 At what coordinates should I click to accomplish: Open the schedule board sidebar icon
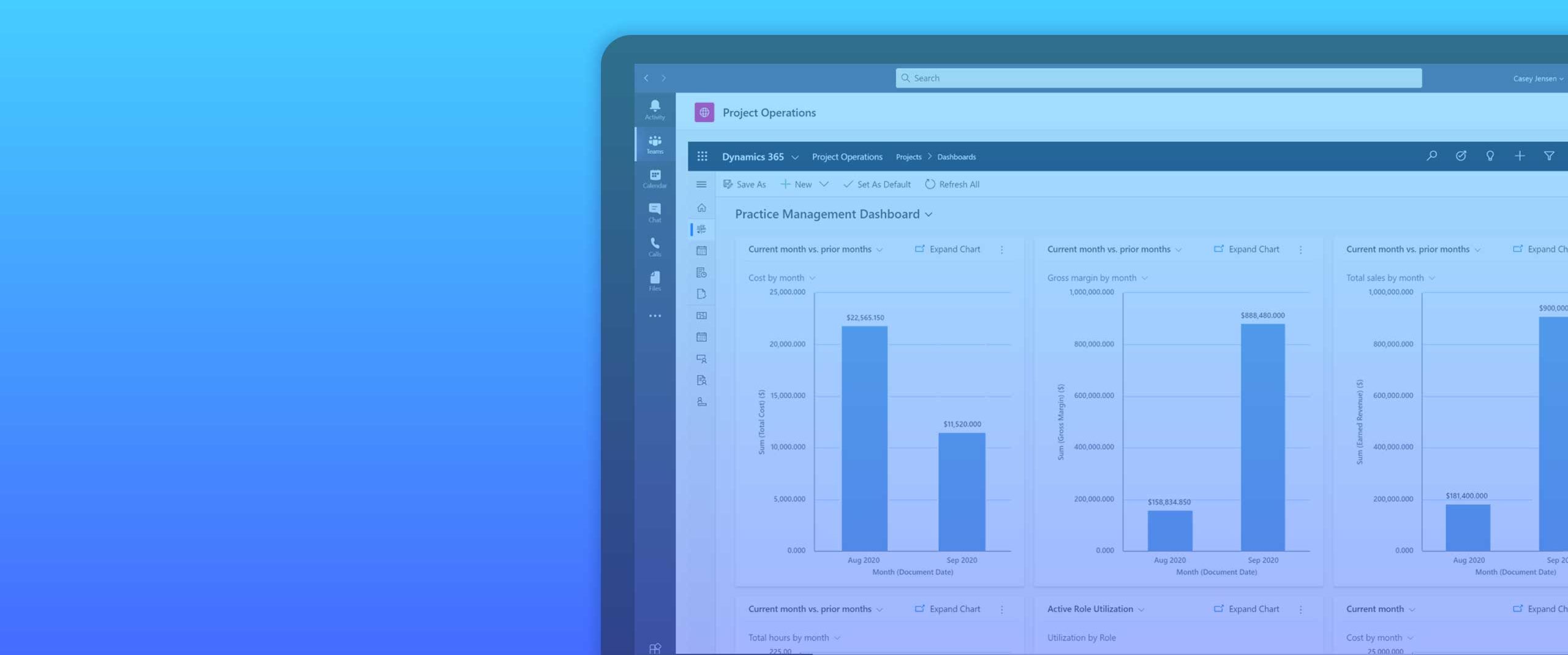point(701,316)
